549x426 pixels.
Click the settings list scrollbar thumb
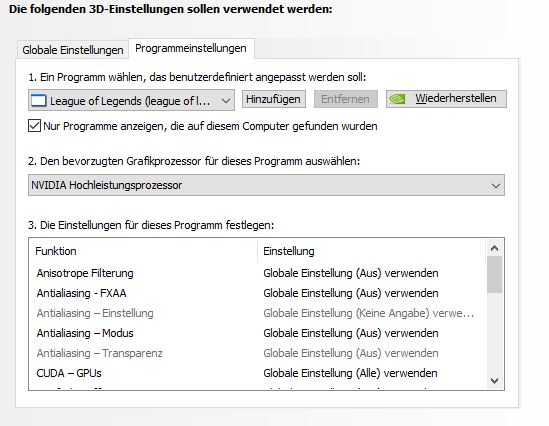click(x=494, y=275)
